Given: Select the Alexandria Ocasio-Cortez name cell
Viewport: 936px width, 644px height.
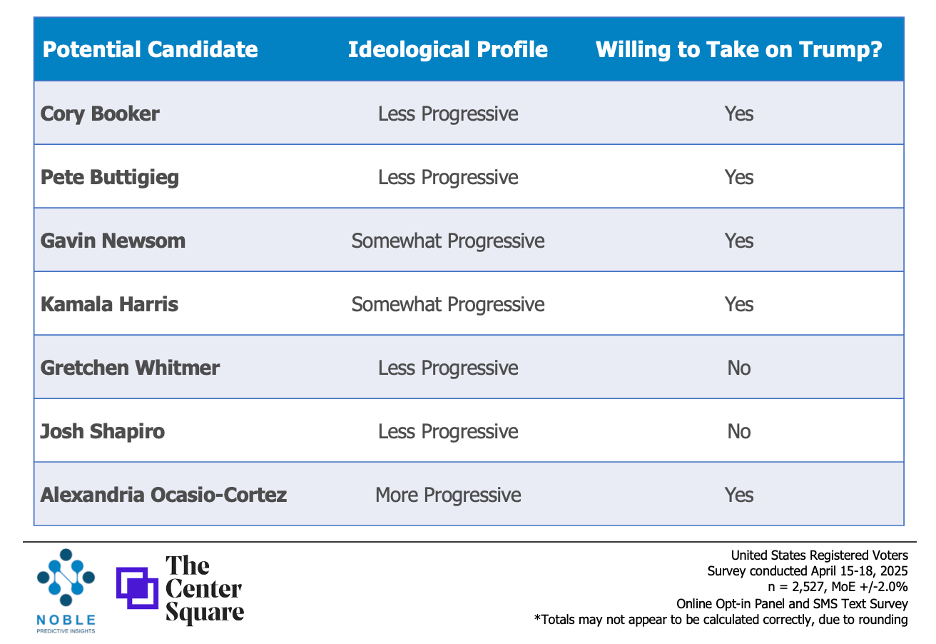Looking at the screenshot, I should point(164,495).
